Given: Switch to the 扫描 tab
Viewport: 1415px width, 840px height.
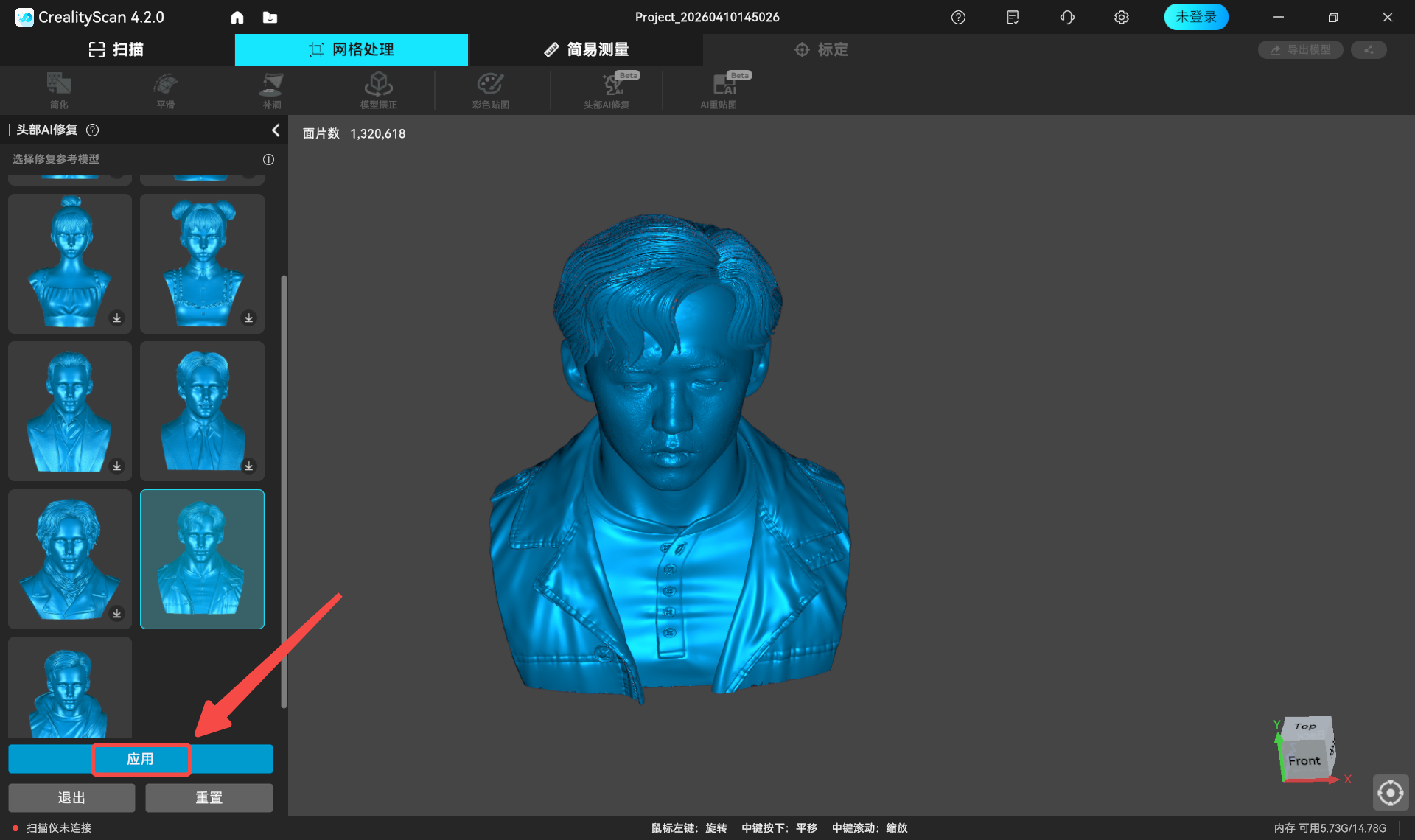Looking at the screenshot, I should 116,49.
